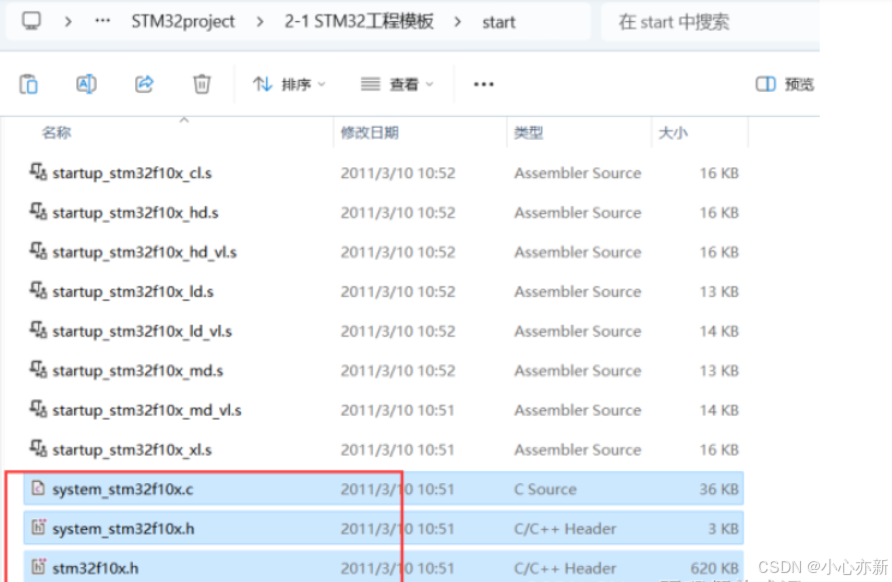Select file name startup_stm32f10x_hd_vl.s

coord(144,252)
